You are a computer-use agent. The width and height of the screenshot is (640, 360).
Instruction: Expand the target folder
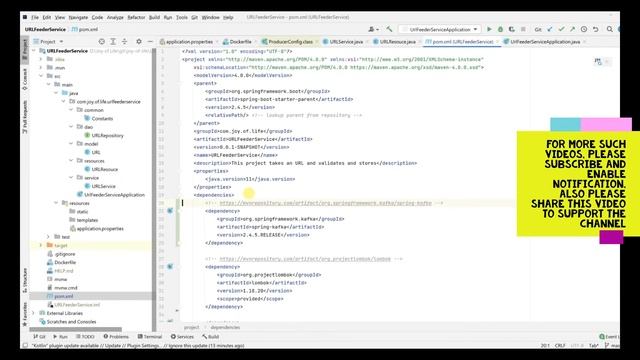click(x=41, y=245)
